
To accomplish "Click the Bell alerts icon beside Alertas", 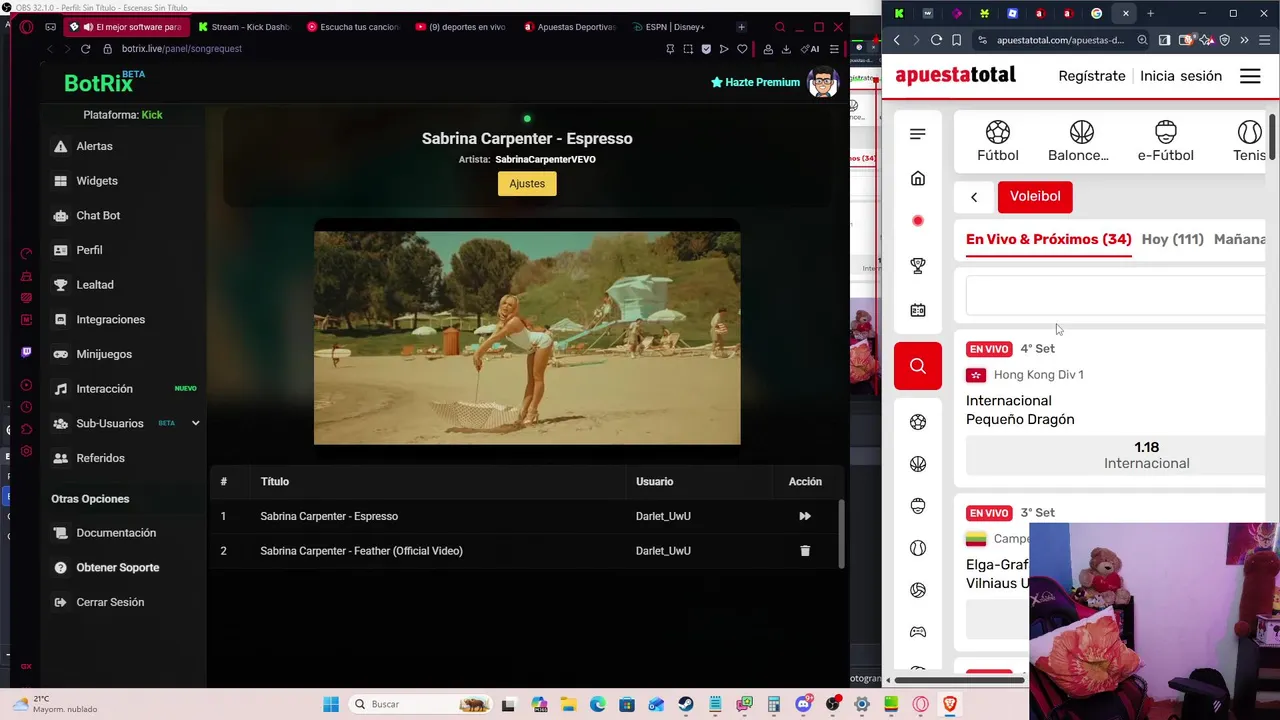I will (61, 146).
